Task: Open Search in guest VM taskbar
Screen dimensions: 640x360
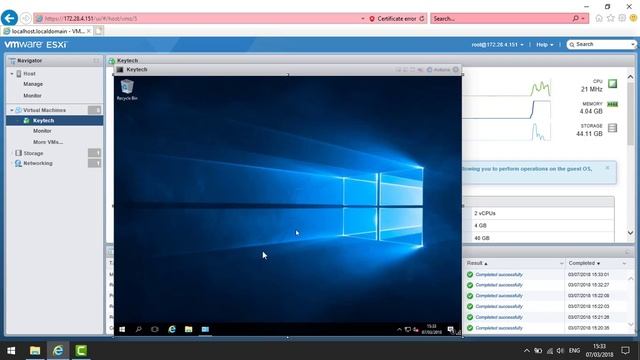Action: (138, 329)
